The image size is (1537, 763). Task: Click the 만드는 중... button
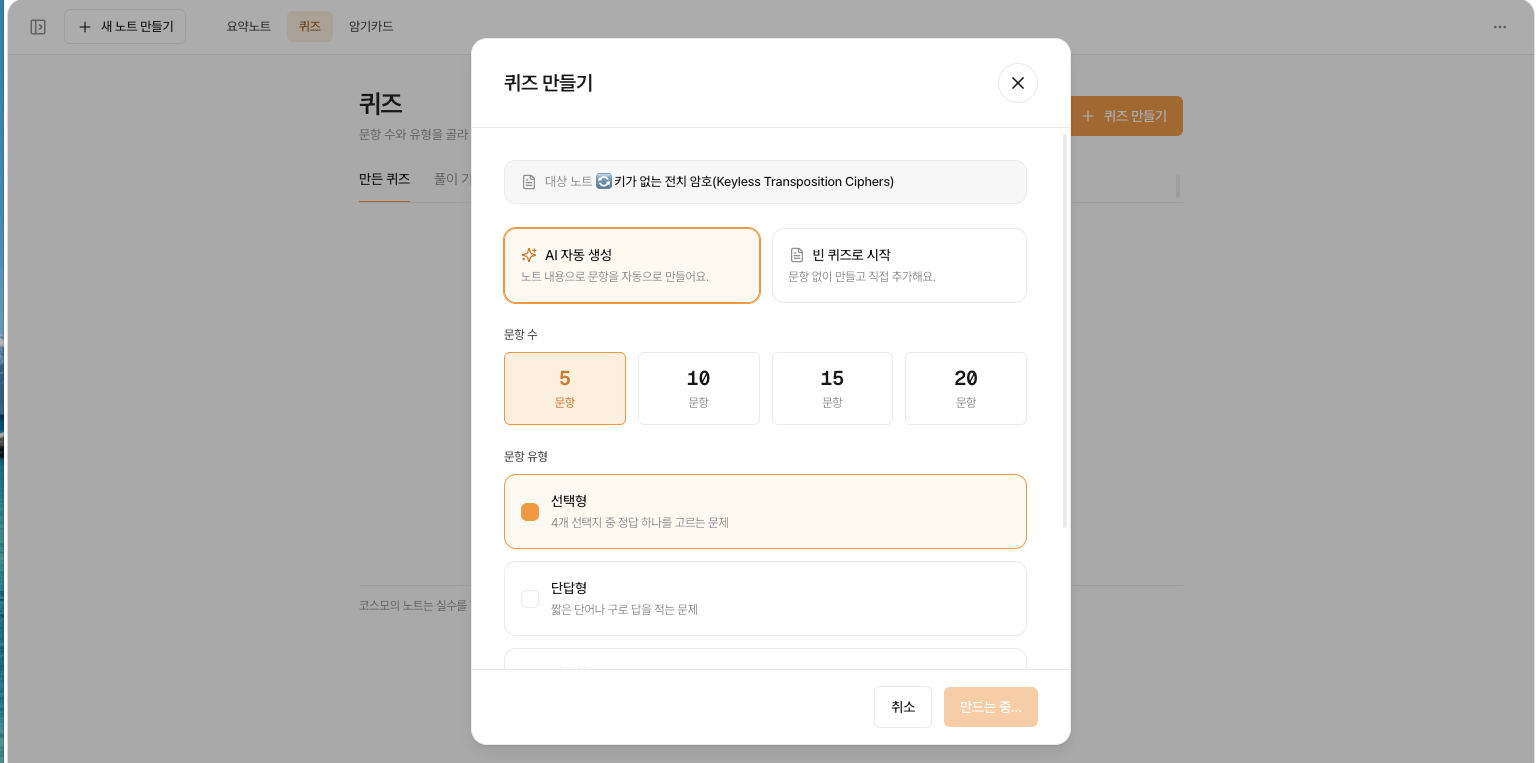pyautogui.click(x=991, y=706)
